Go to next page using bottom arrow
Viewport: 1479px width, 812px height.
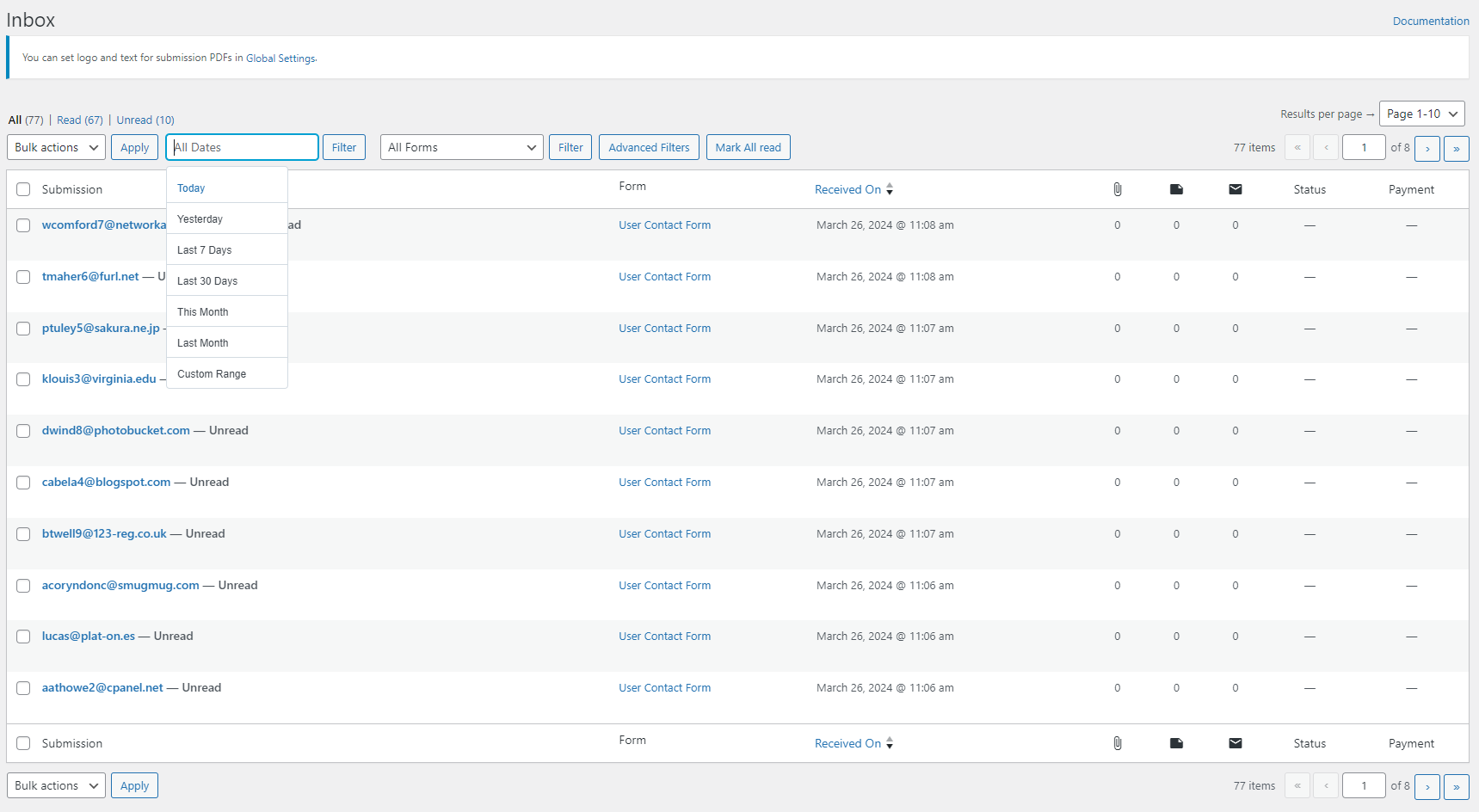click(1427, 786)
